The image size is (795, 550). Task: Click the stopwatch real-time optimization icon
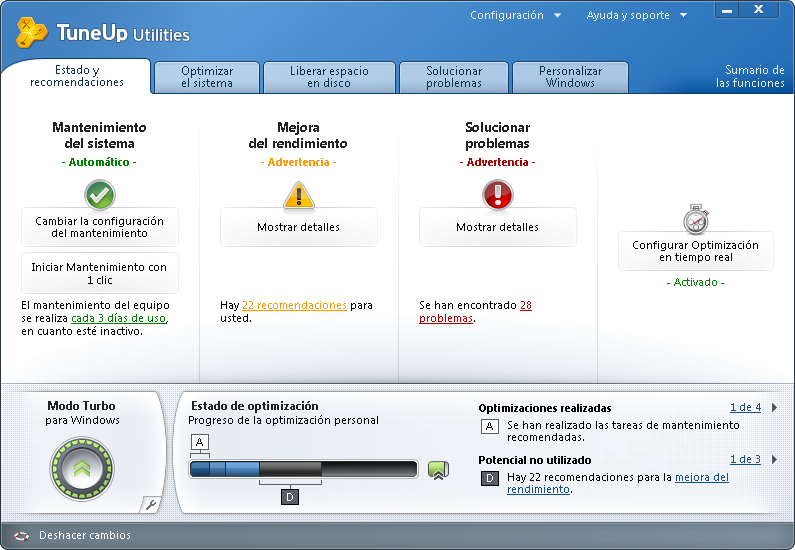696,219
